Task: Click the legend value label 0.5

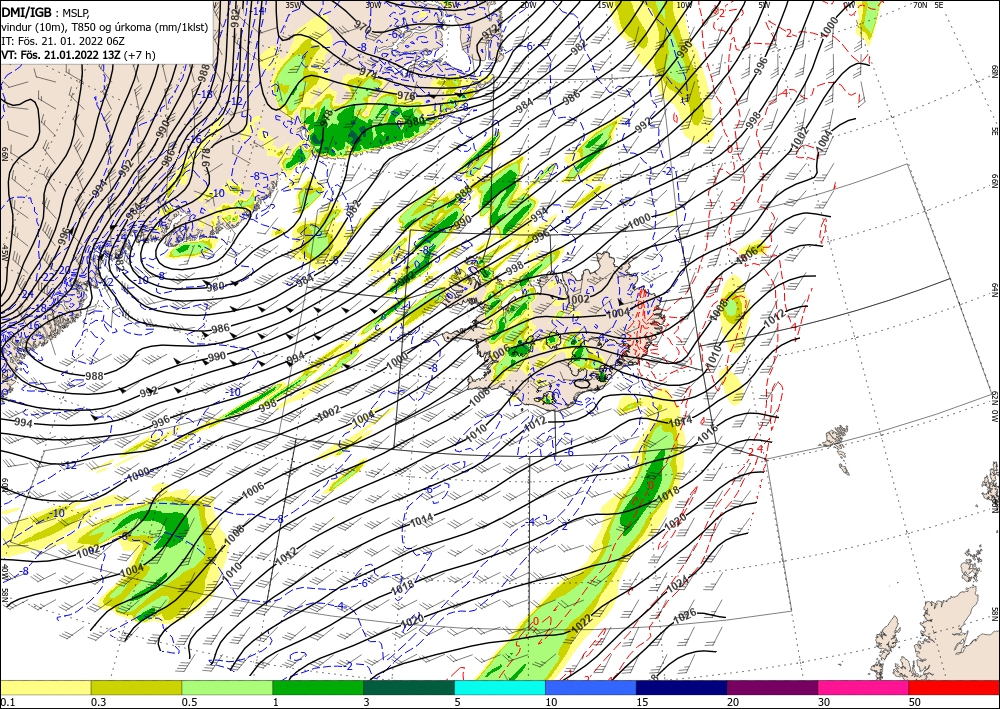Action: (188, 702)
